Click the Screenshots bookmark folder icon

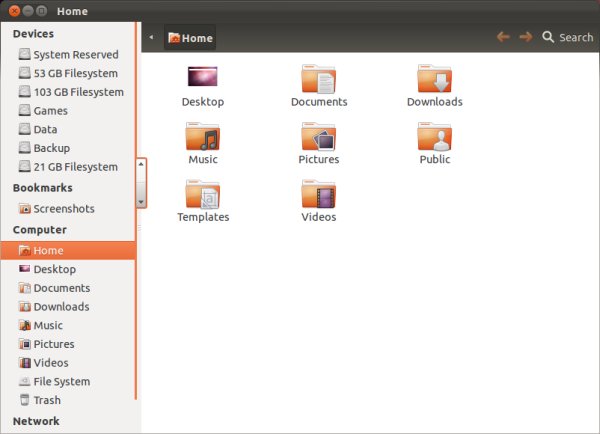point(24,209)
